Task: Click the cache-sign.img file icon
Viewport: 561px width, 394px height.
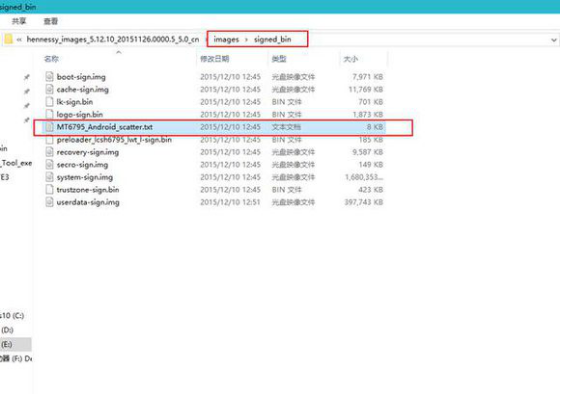Action: (49, 89)
